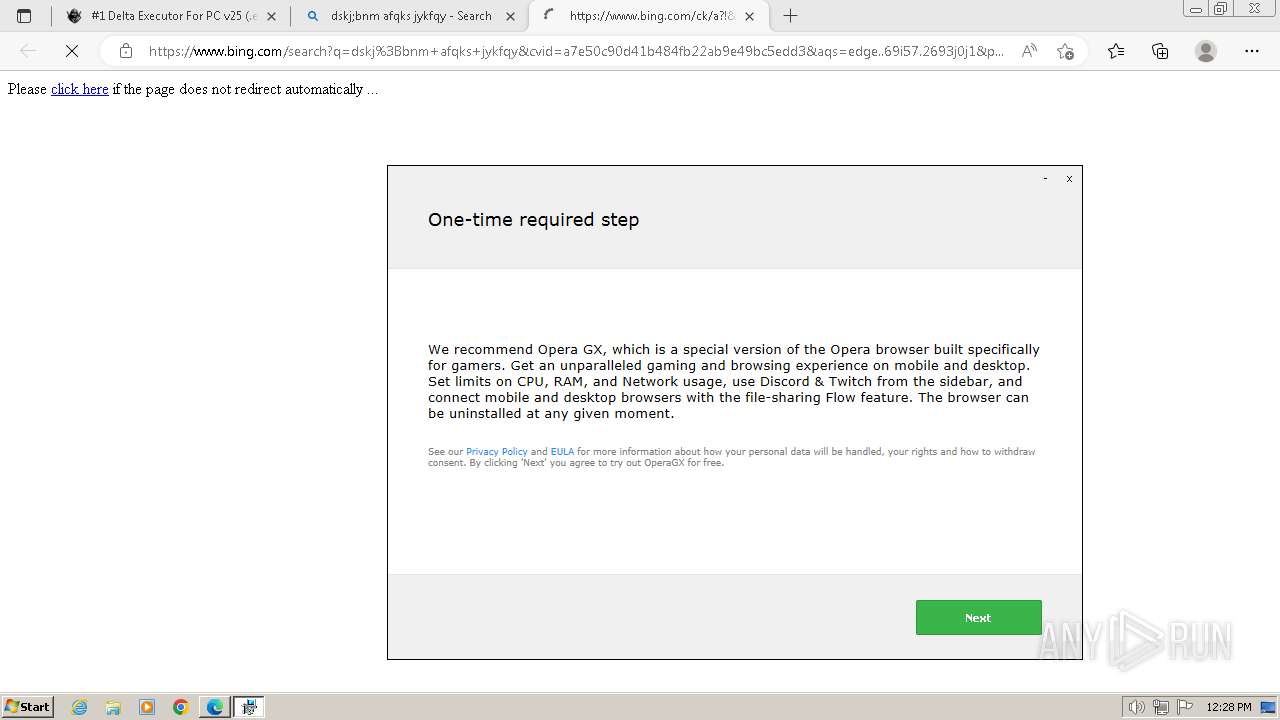
Task: Close the Delta Executor For PC tab
Action: (271, 16)
